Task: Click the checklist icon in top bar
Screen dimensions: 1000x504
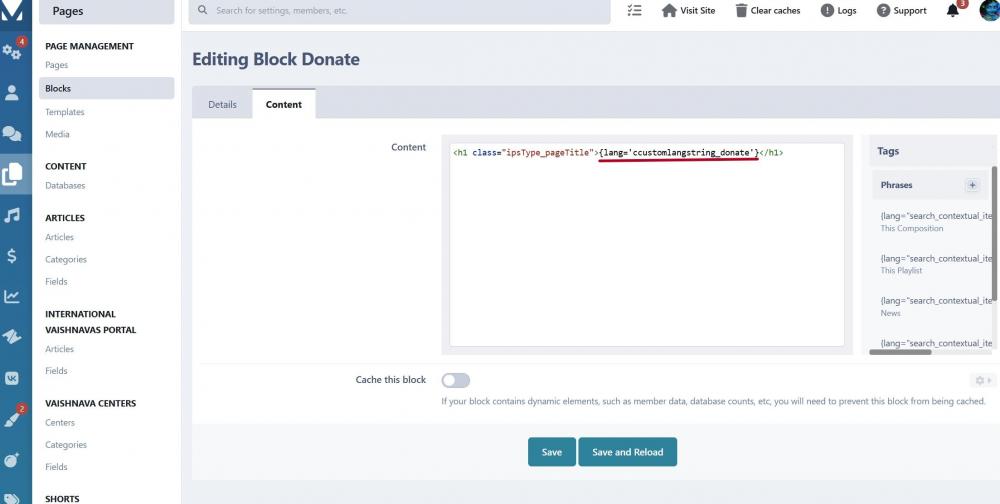Action: click(x=634, y=10)
